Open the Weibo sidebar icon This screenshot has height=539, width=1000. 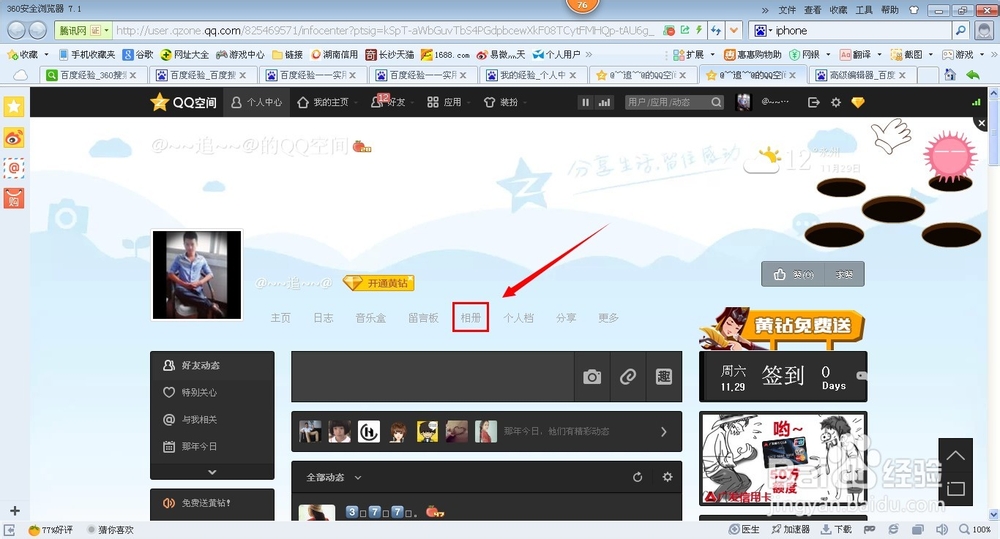pyautogui.click(x=14, y=137)
